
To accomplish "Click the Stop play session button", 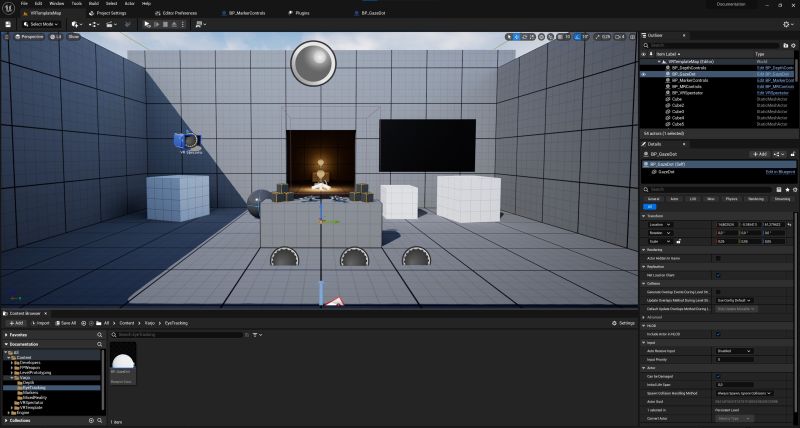I will click(x=165, y=24).
